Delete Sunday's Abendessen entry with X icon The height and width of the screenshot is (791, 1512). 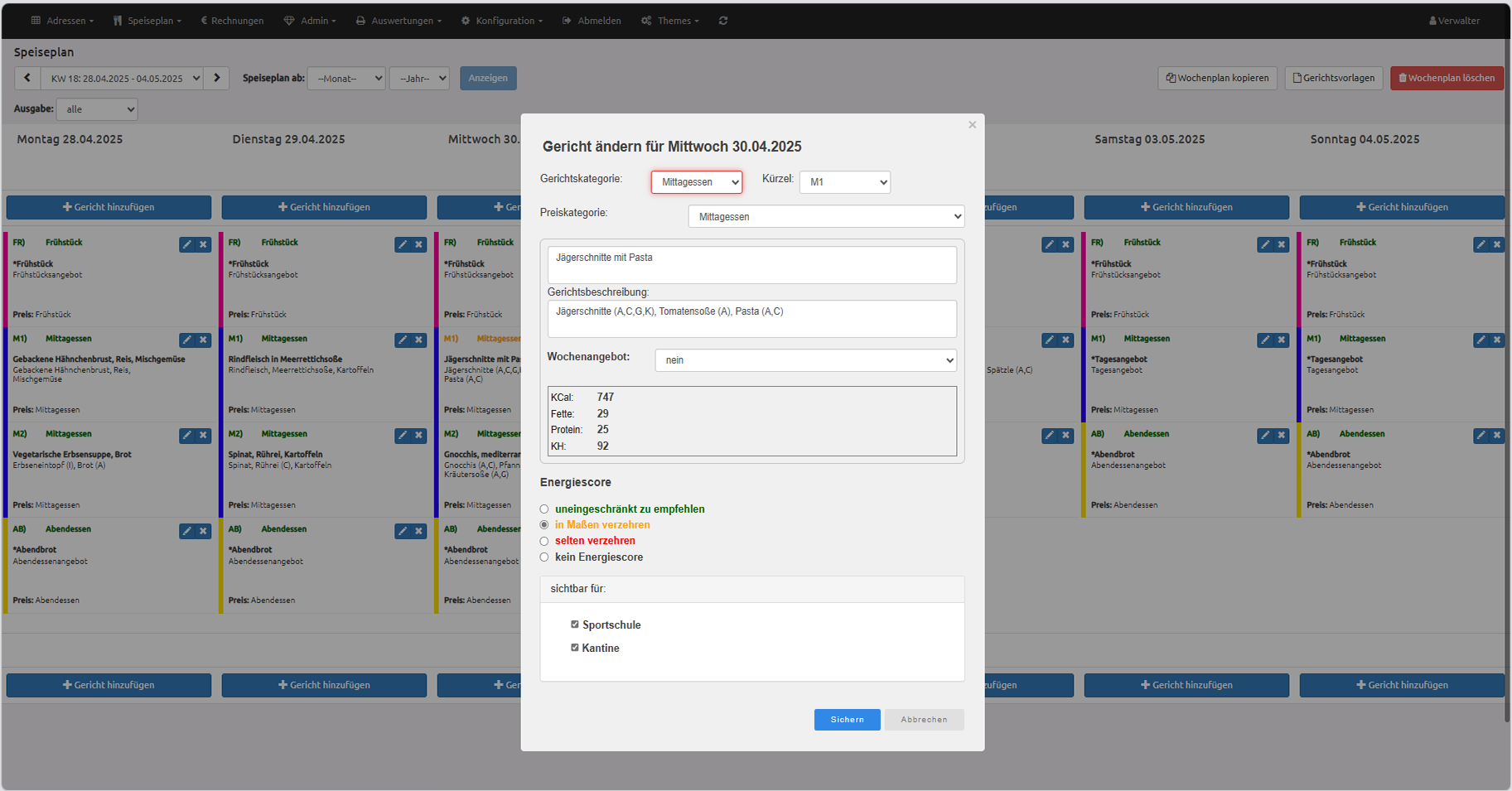coord(1497,436)
